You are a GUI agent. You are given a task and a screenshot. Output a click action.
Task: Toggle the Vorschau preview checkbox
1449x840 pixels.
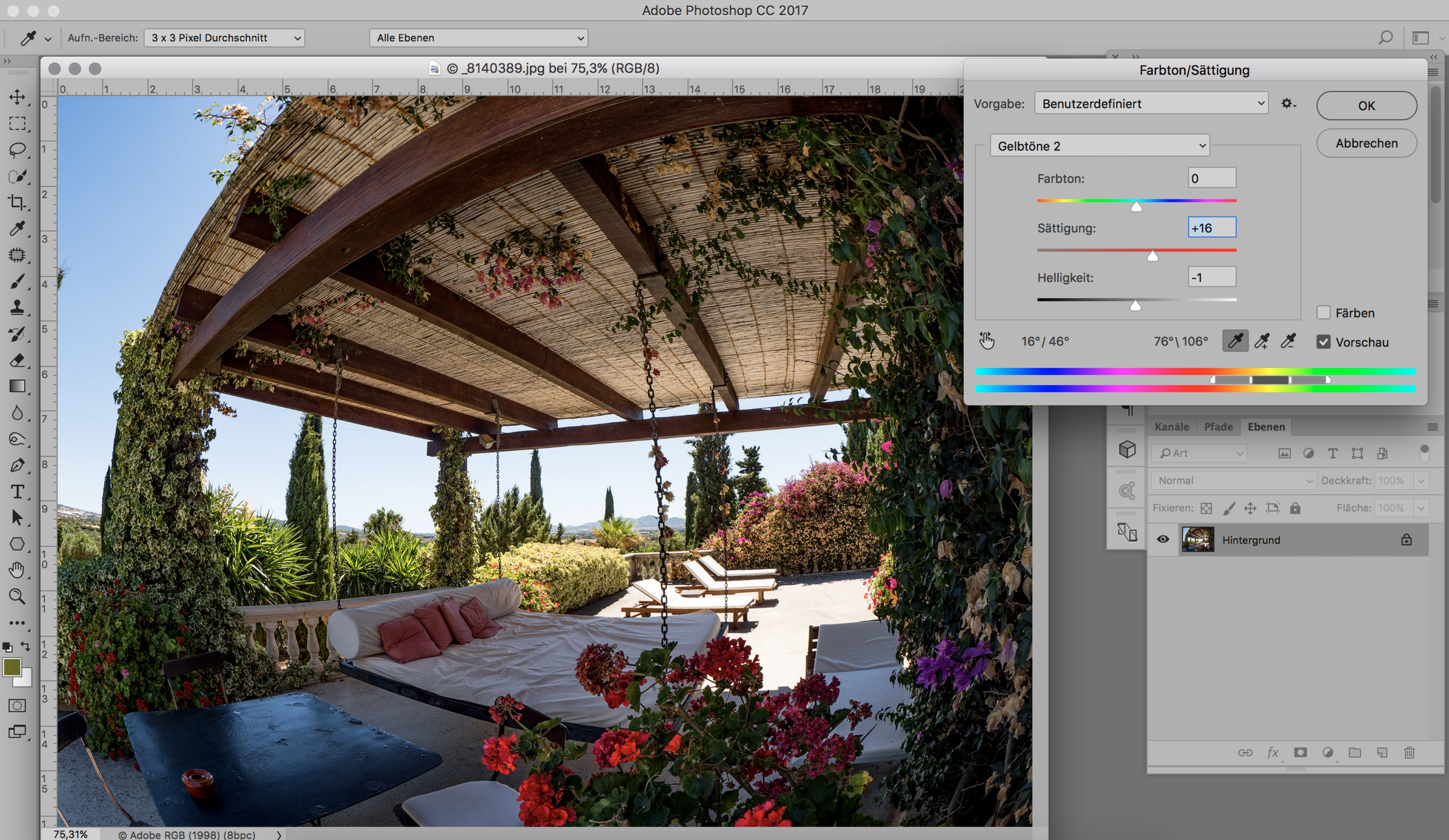click(x=1323, y=342)
